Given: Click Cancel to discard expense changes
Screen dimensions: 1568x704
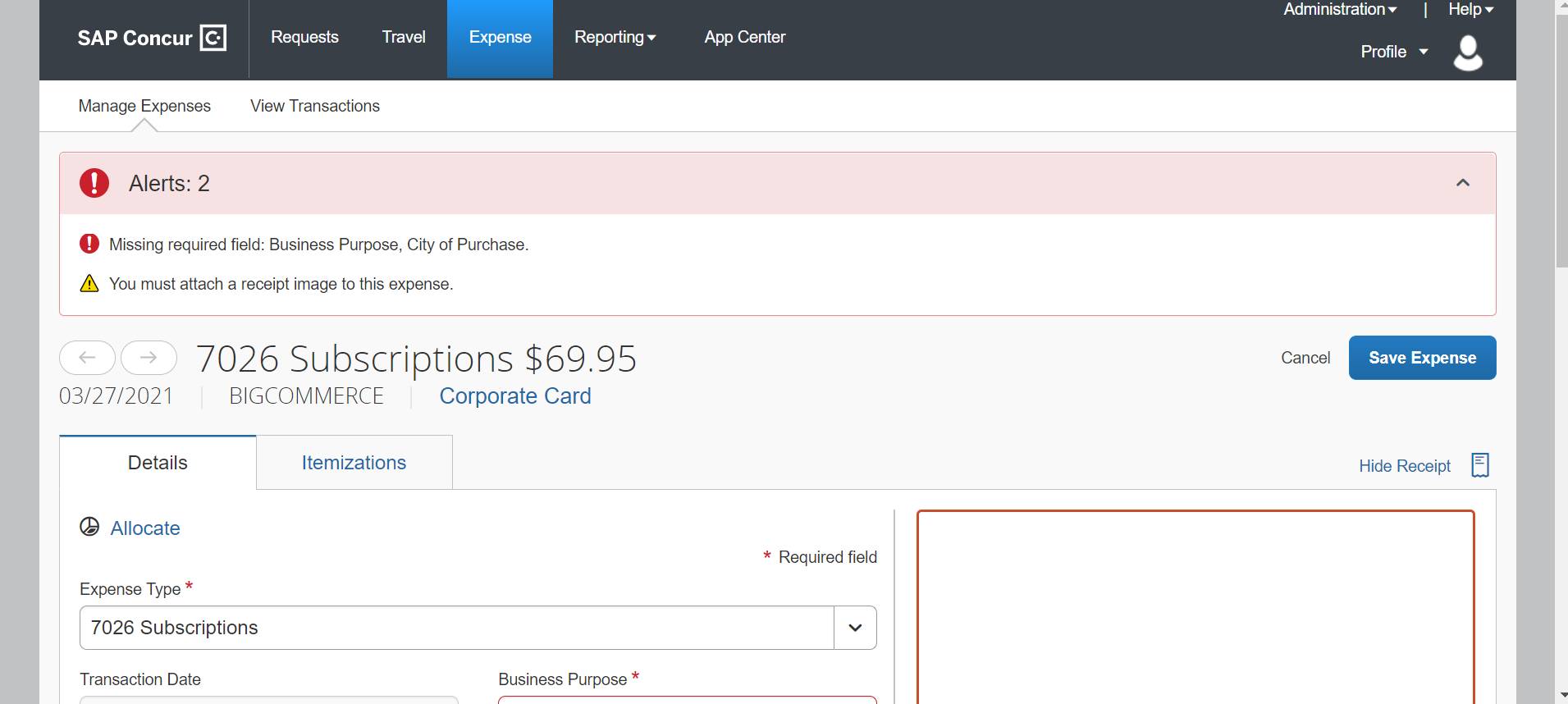Looking at the screenshot, I should coord(1305,358).
